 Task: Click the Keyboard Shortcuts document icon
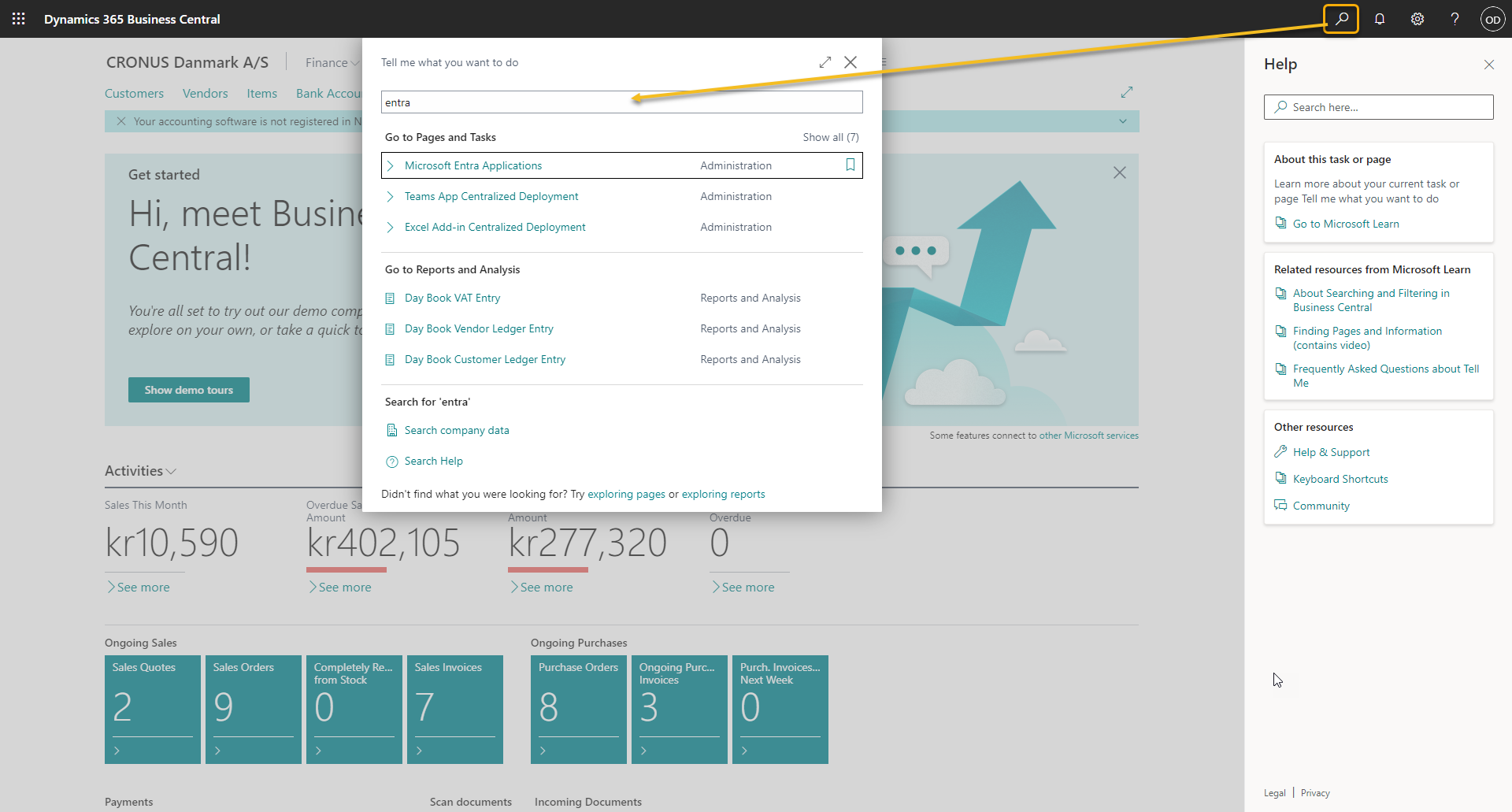pyautogui.click(x=1280, y=478)
